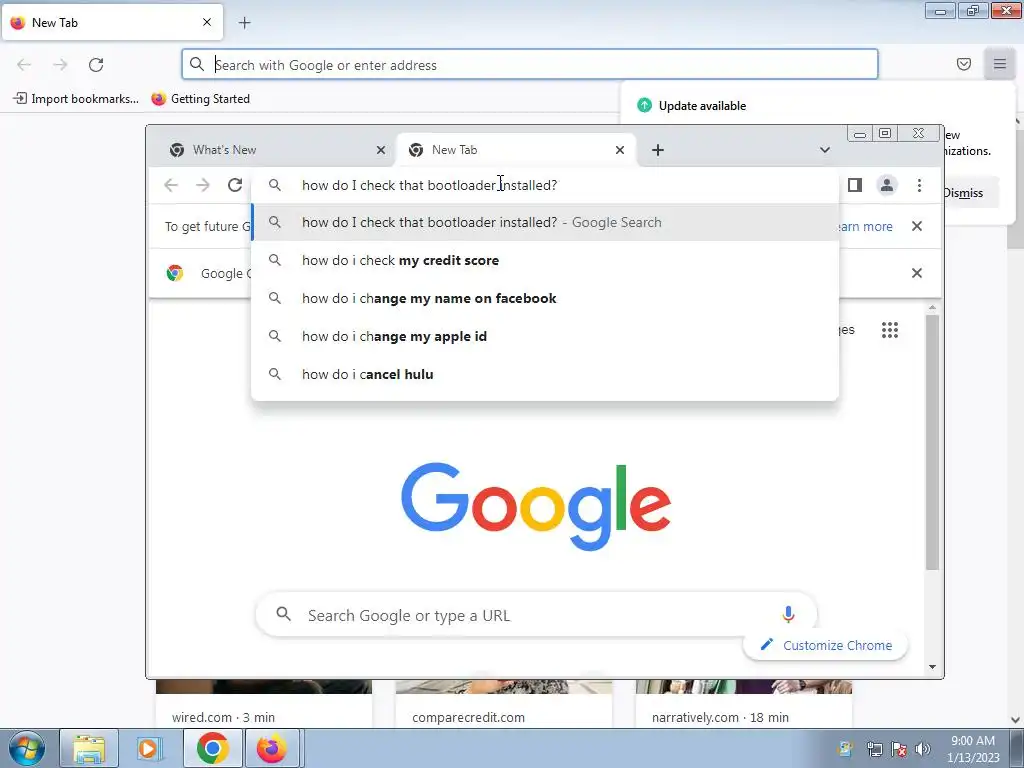Add new Chrome tab with plus icon
The width and height of the screenshot is (1024, 768).
[658, 150]
